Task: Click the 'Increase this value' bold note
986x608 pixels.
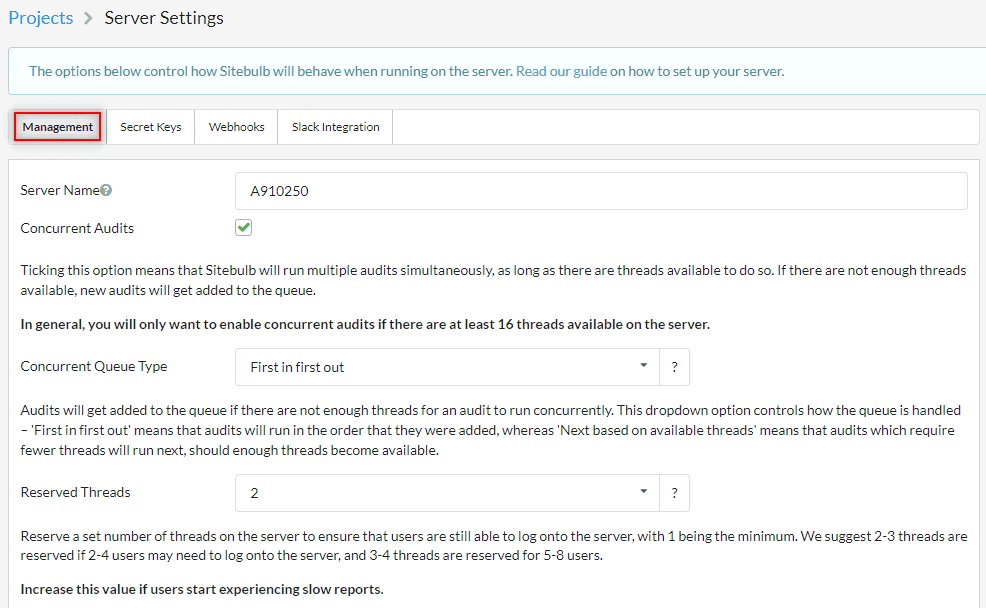Action: click(x=202, y=589)
